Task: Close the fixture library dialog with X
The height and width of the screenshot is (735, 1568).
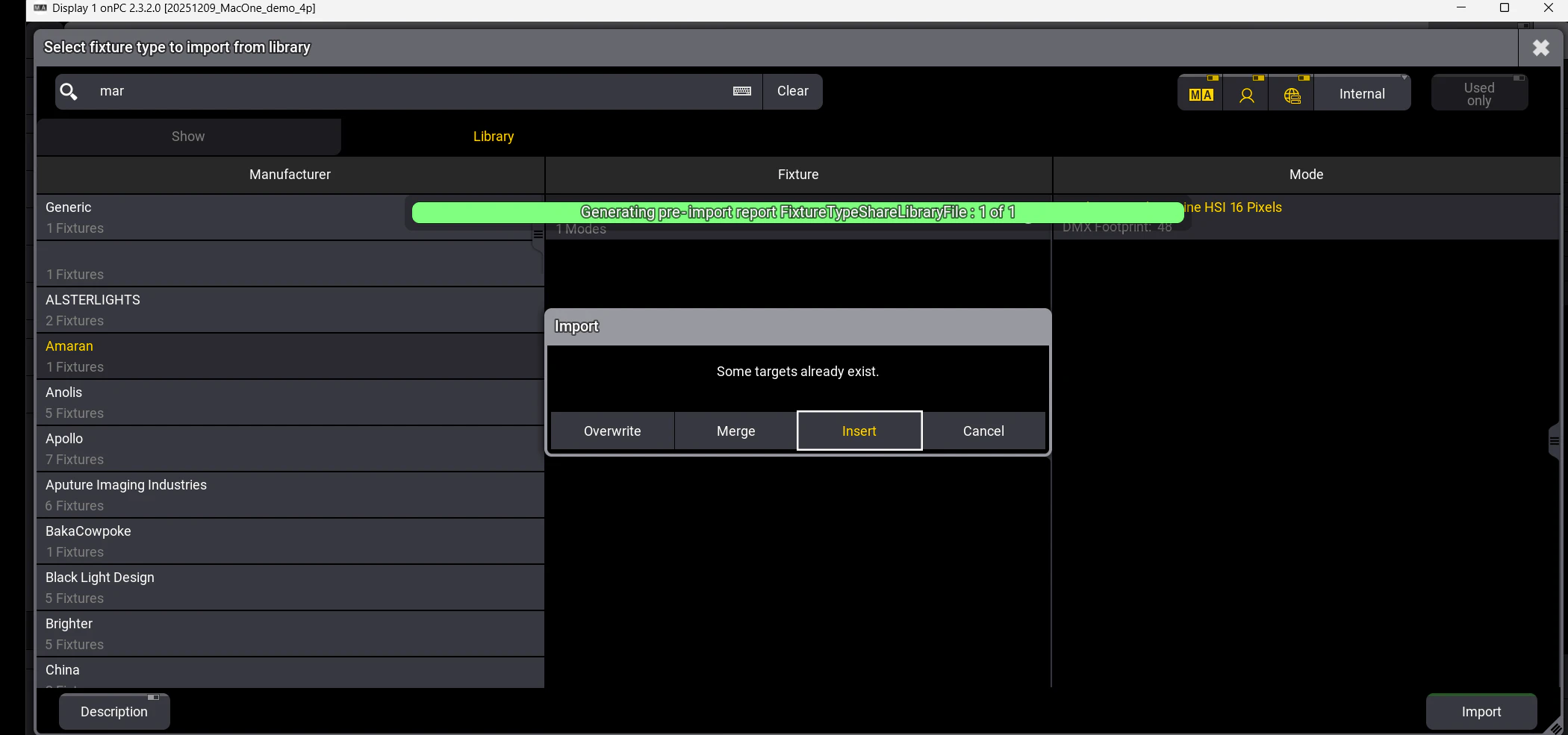Action: [1540, 48]
